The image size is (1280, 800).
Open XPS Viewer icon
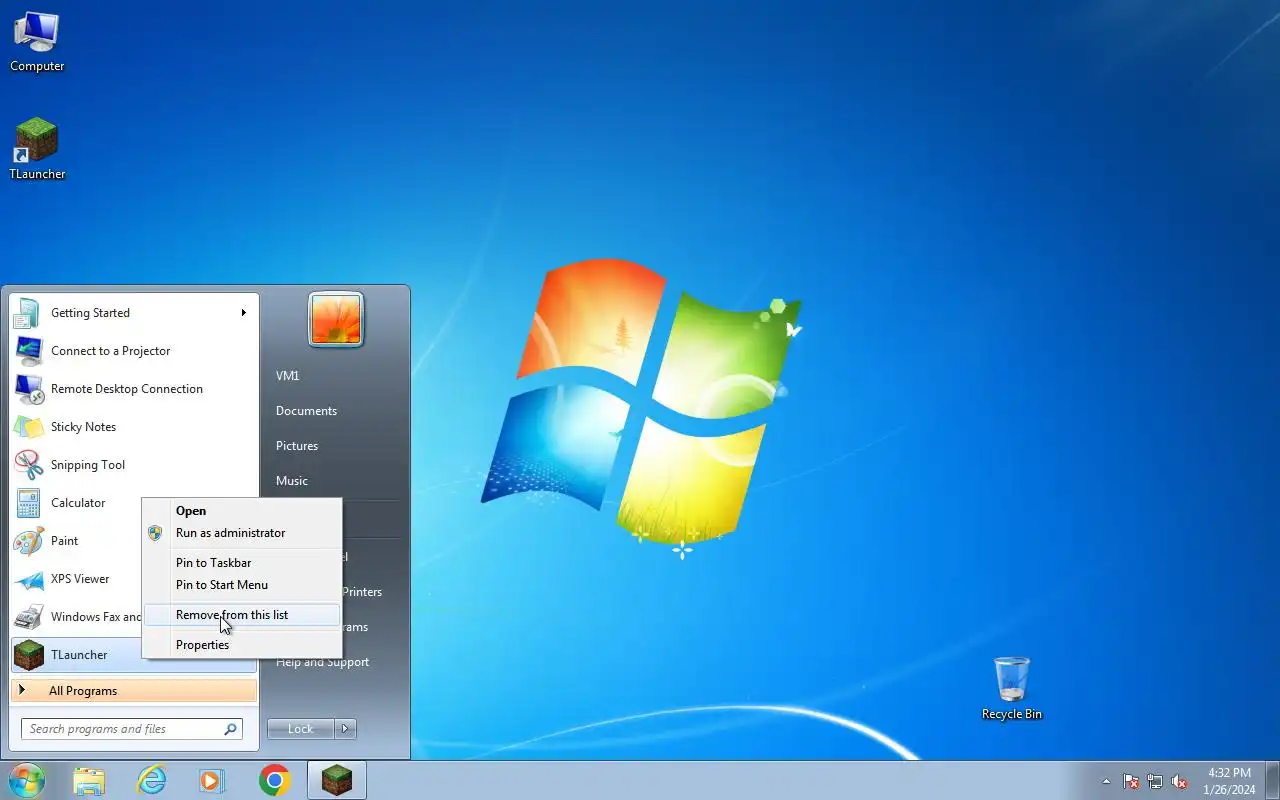28,579
